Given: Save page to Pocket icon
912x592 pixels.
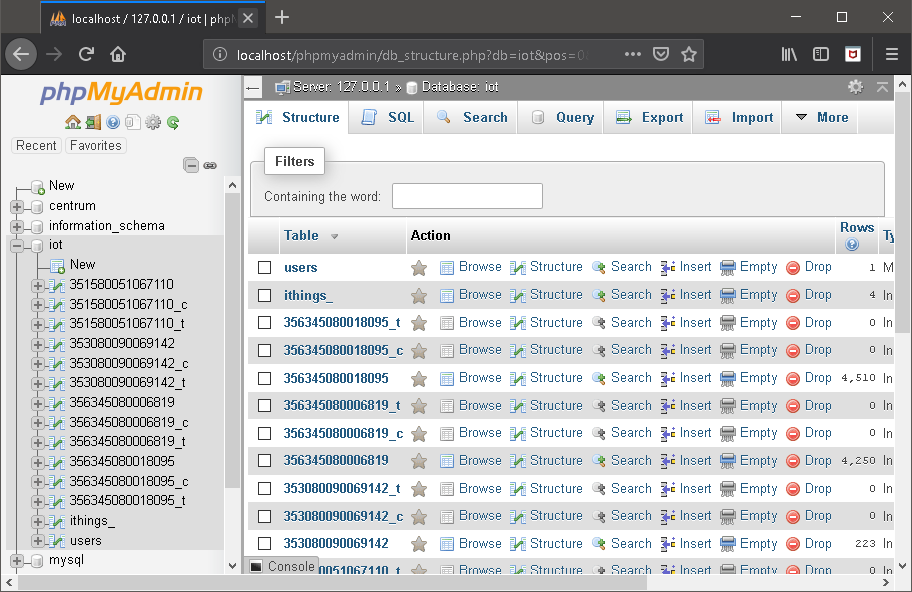Looking at the screenshot, I should (x=661, y=54).
